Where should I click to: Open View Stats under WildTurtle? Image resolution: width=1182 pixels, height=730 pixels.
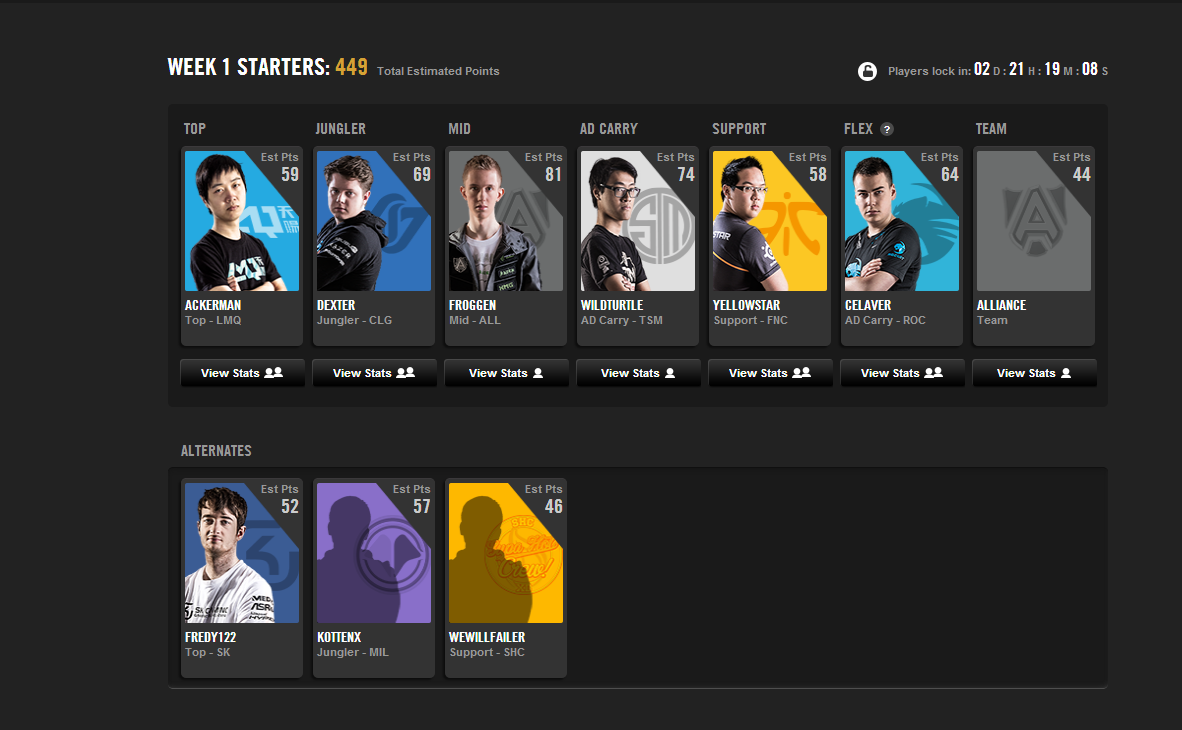click(x=638, y=373)
